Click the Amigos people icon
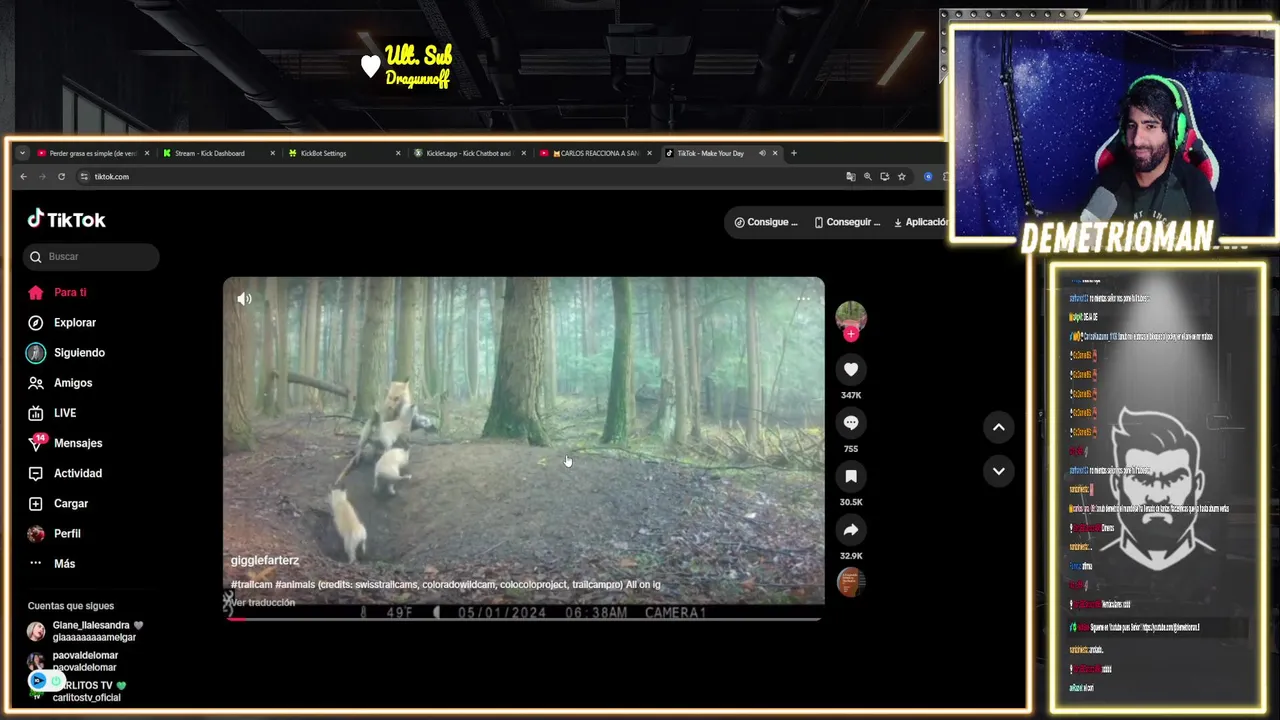The image size is (1280, 720). pyautogui.click(x=36, y=383)
